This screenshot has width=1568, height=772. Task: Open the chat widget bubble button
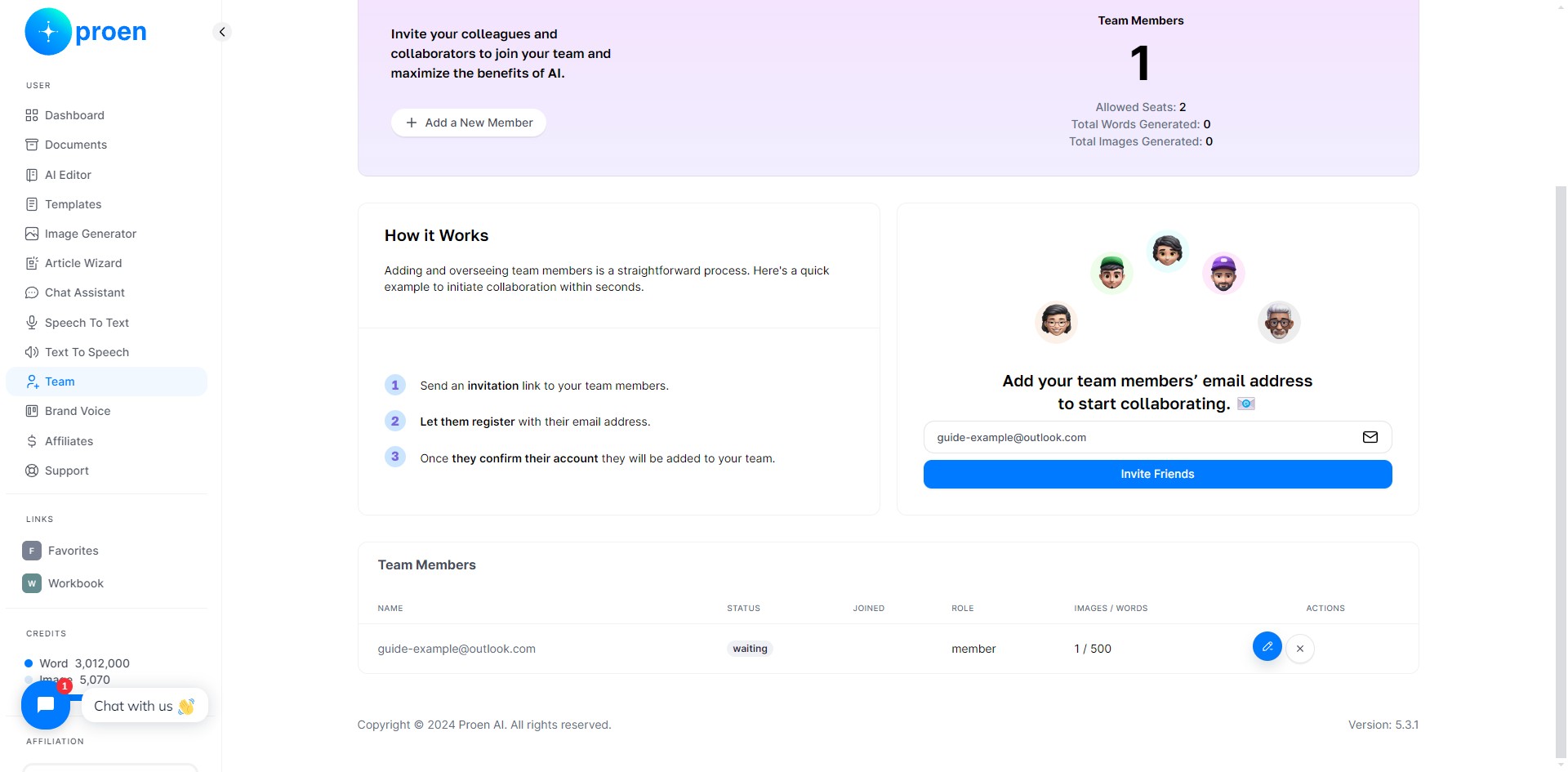(46, 705)
